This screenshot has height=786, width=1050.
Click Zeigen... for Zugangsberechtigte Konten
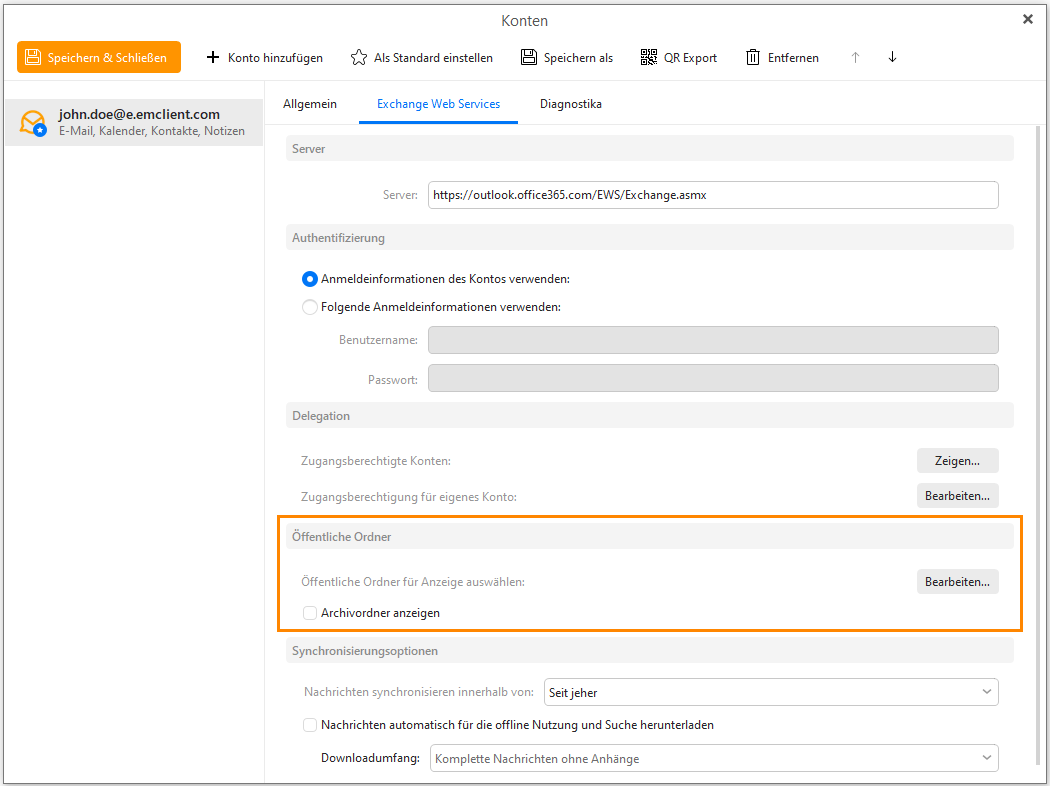(957, 461)
